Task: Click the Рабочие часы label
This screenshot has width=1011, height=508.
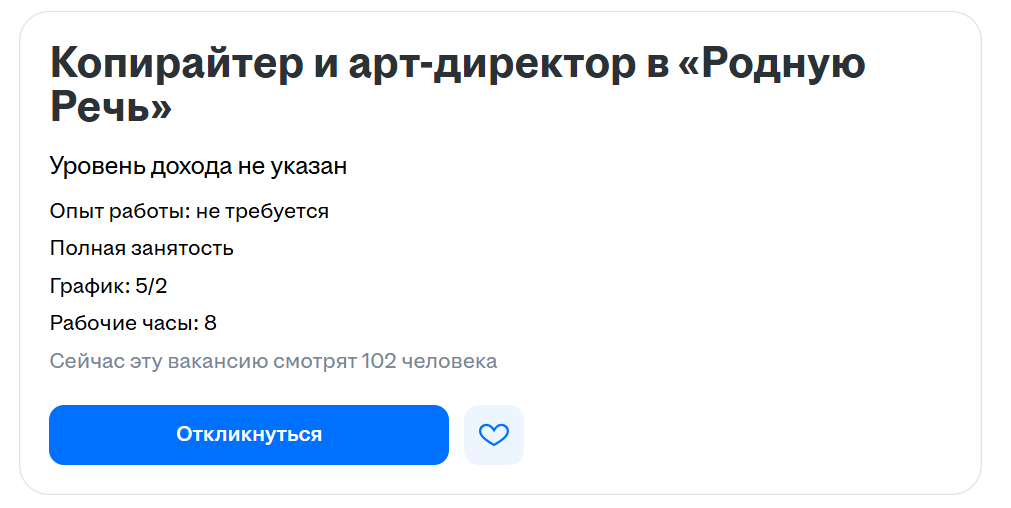Action: (x=124, y=323)
